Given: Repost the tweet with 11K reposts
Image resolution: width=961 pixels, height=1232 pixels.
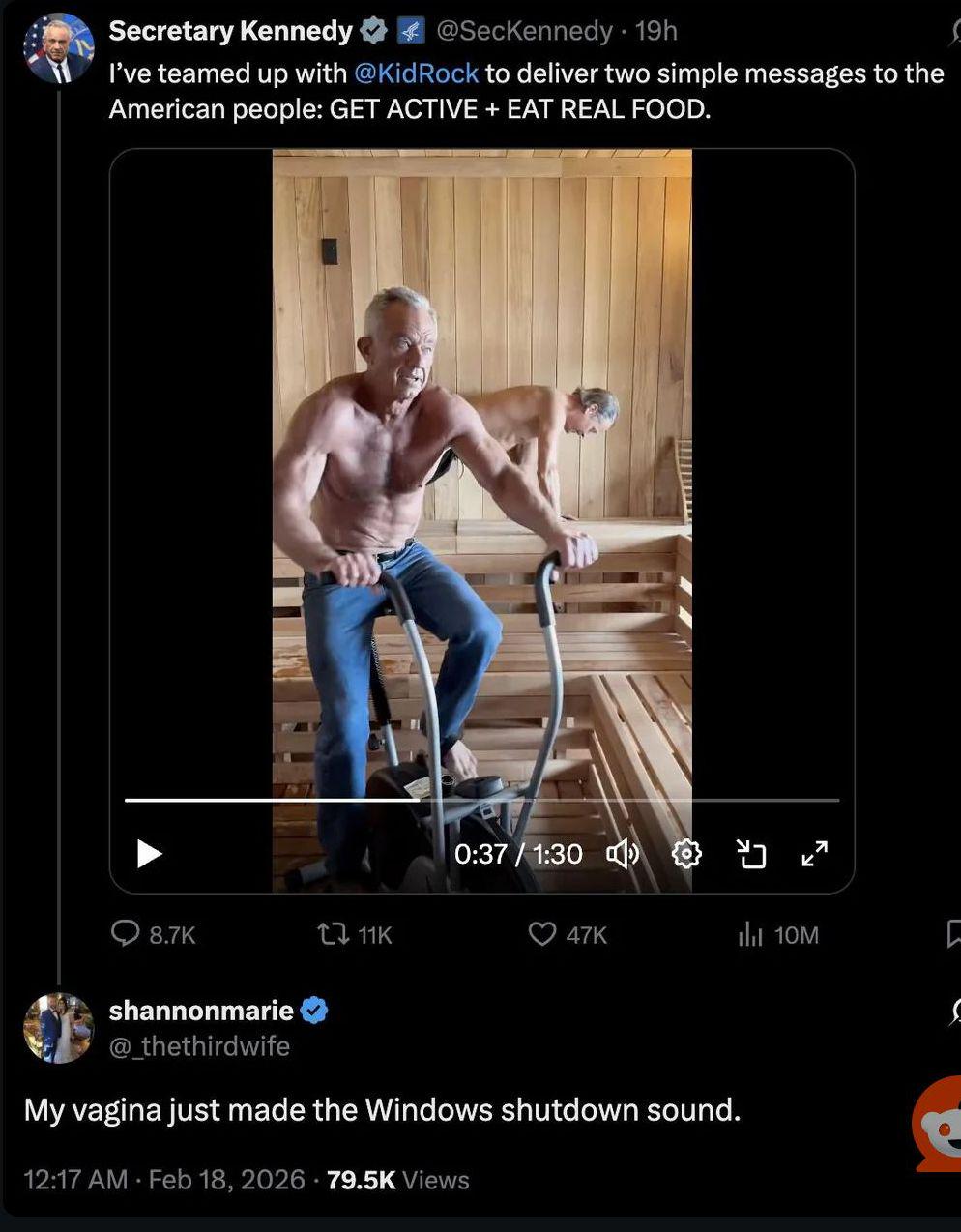Looking at the screenshot, I should pos(334,934).
